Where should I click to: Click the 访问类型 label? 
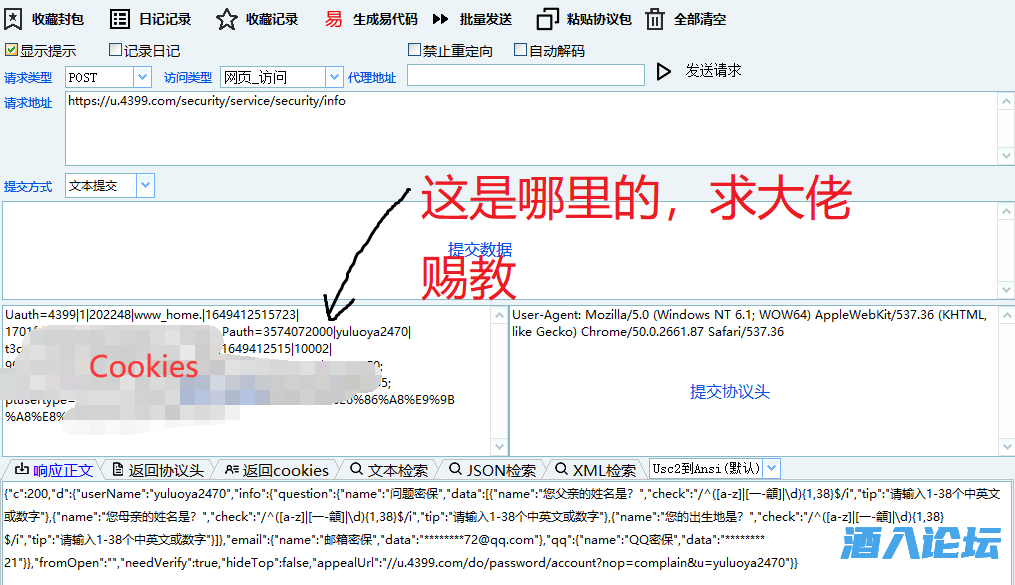[188, 78]
